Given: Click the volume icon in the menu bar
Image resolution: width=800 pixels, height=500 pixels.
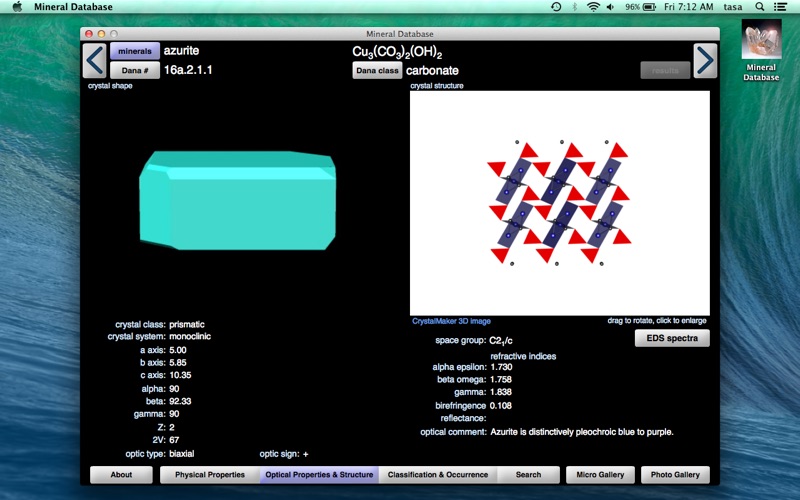Looking at the screenshot, I should [x=611, y=7].
